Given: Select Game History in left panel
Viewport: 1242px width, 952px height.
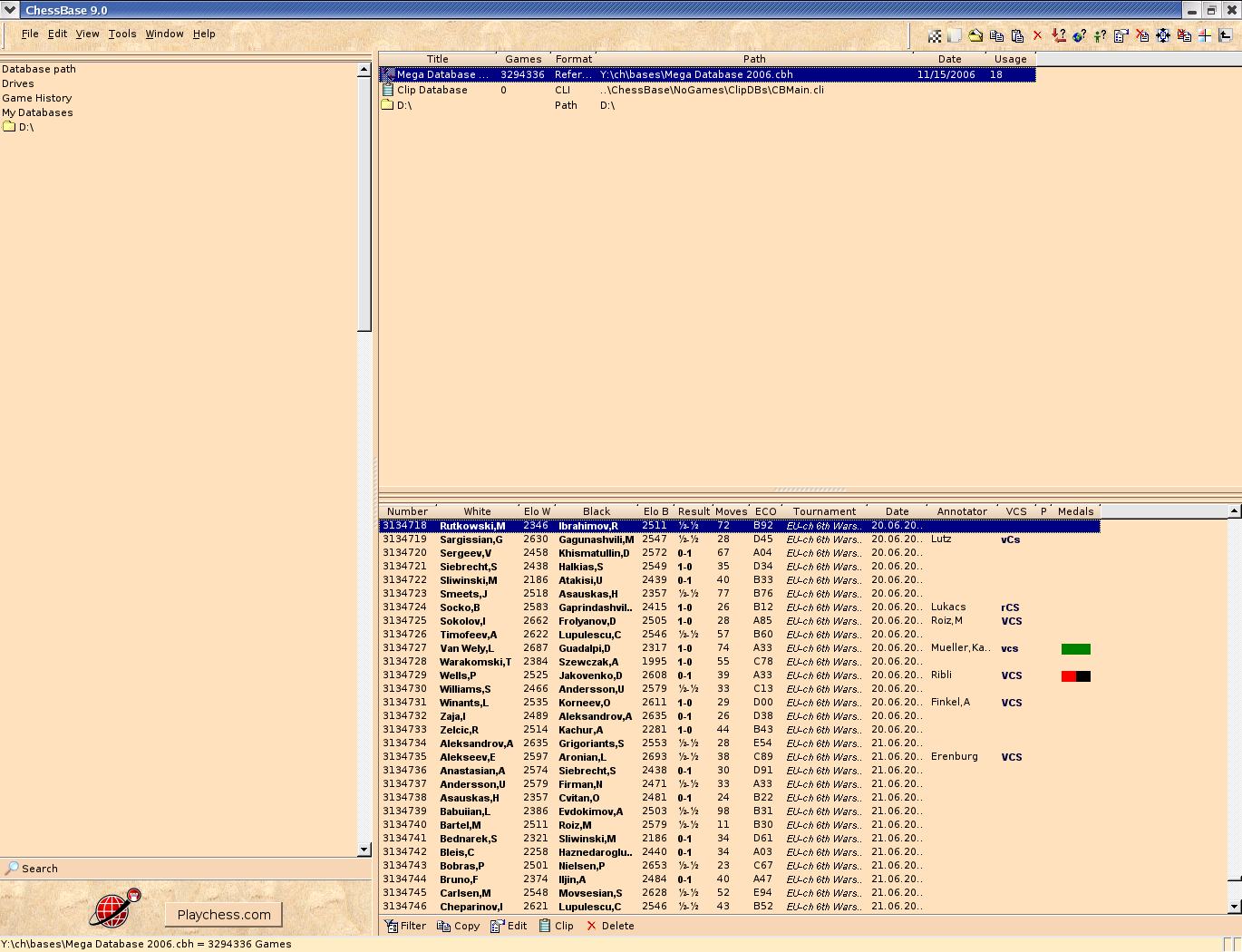Looking at the screenshot, I should coord(36,98).
